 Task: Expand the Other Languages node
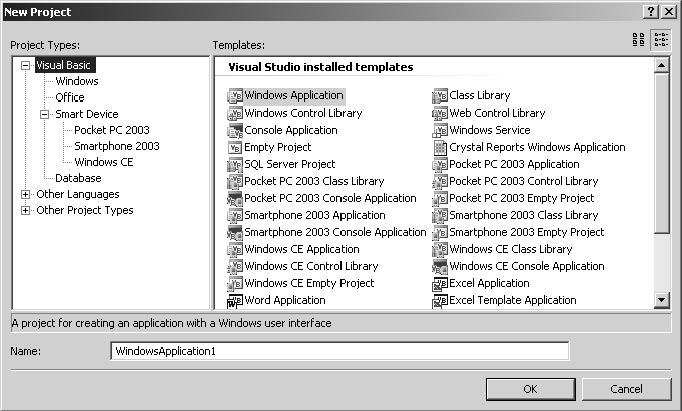pyautogui.click(x=25, y=194)
